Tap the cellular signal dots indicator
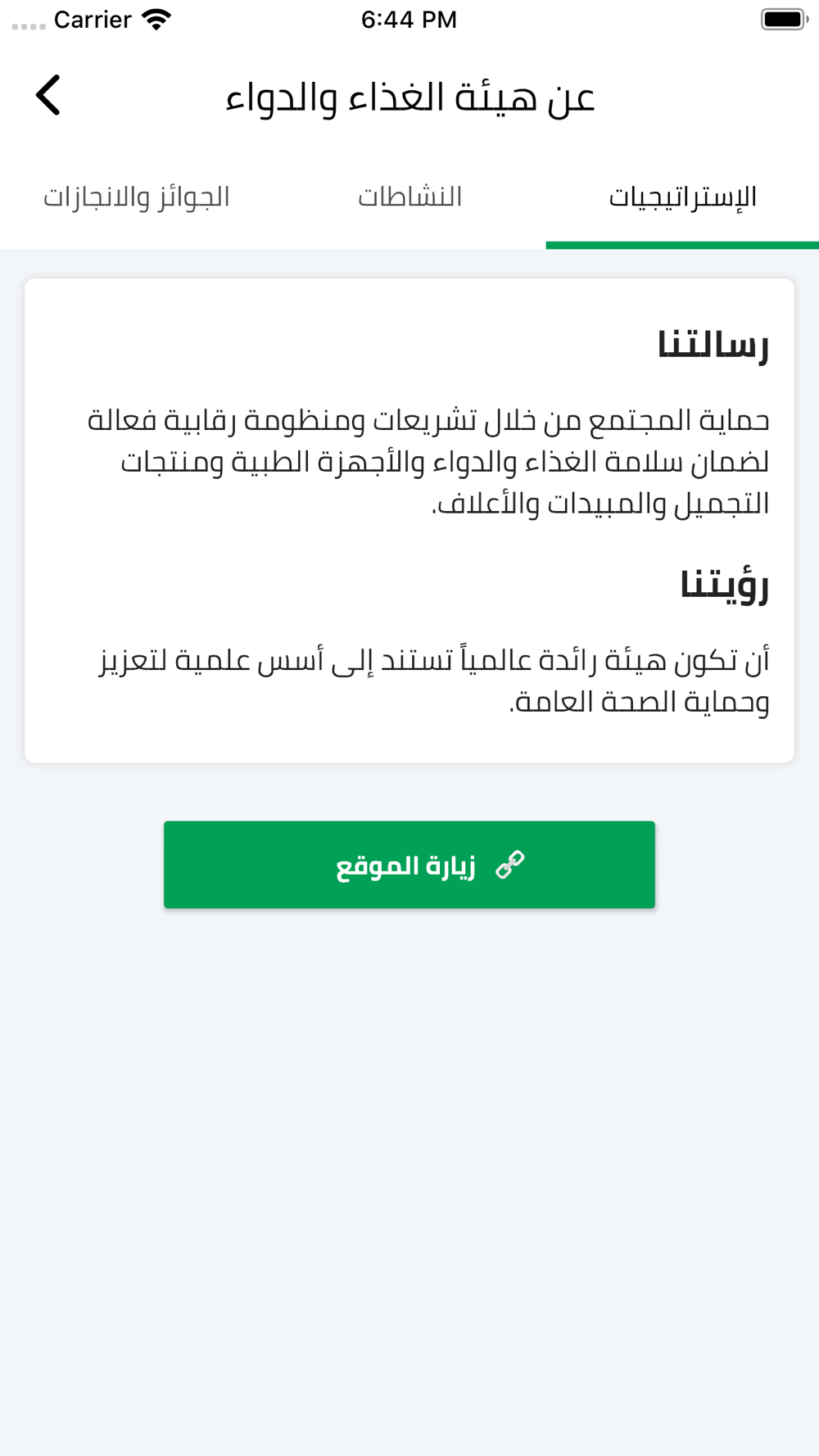This screenshot has width=819, height=1456. pos(29,26)
